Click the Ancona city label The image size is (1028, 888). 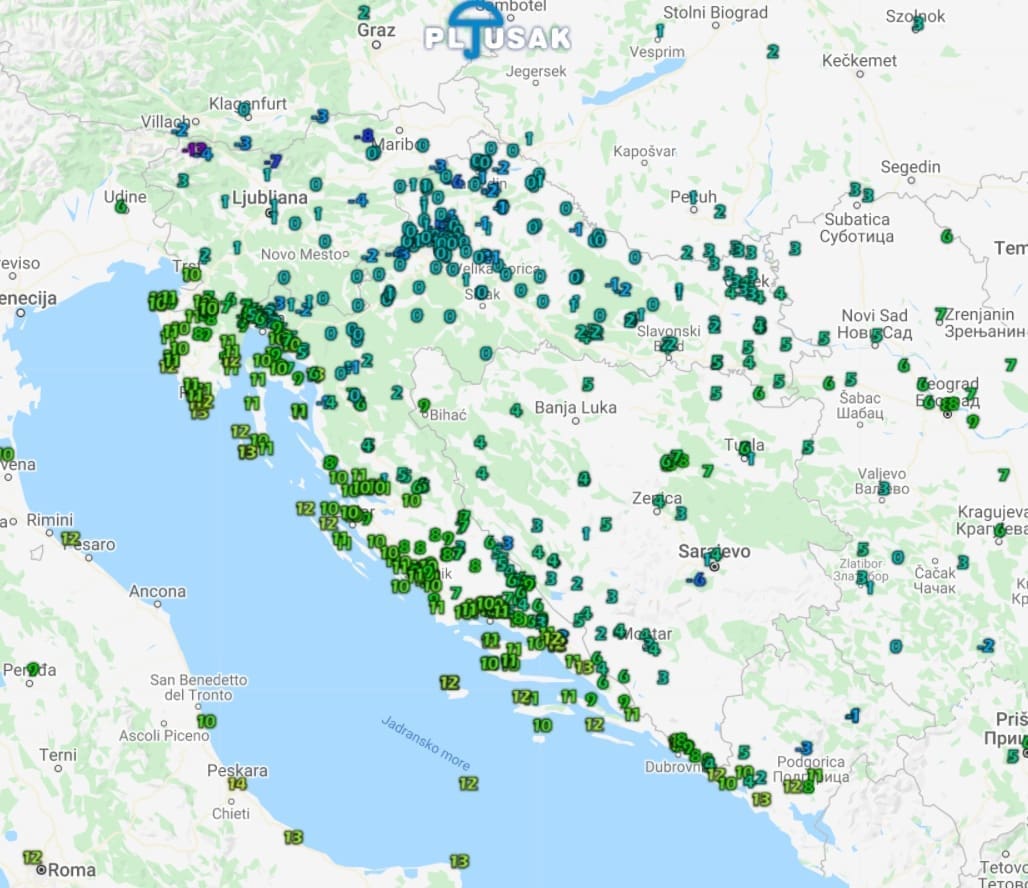click(x=157, y=592)
